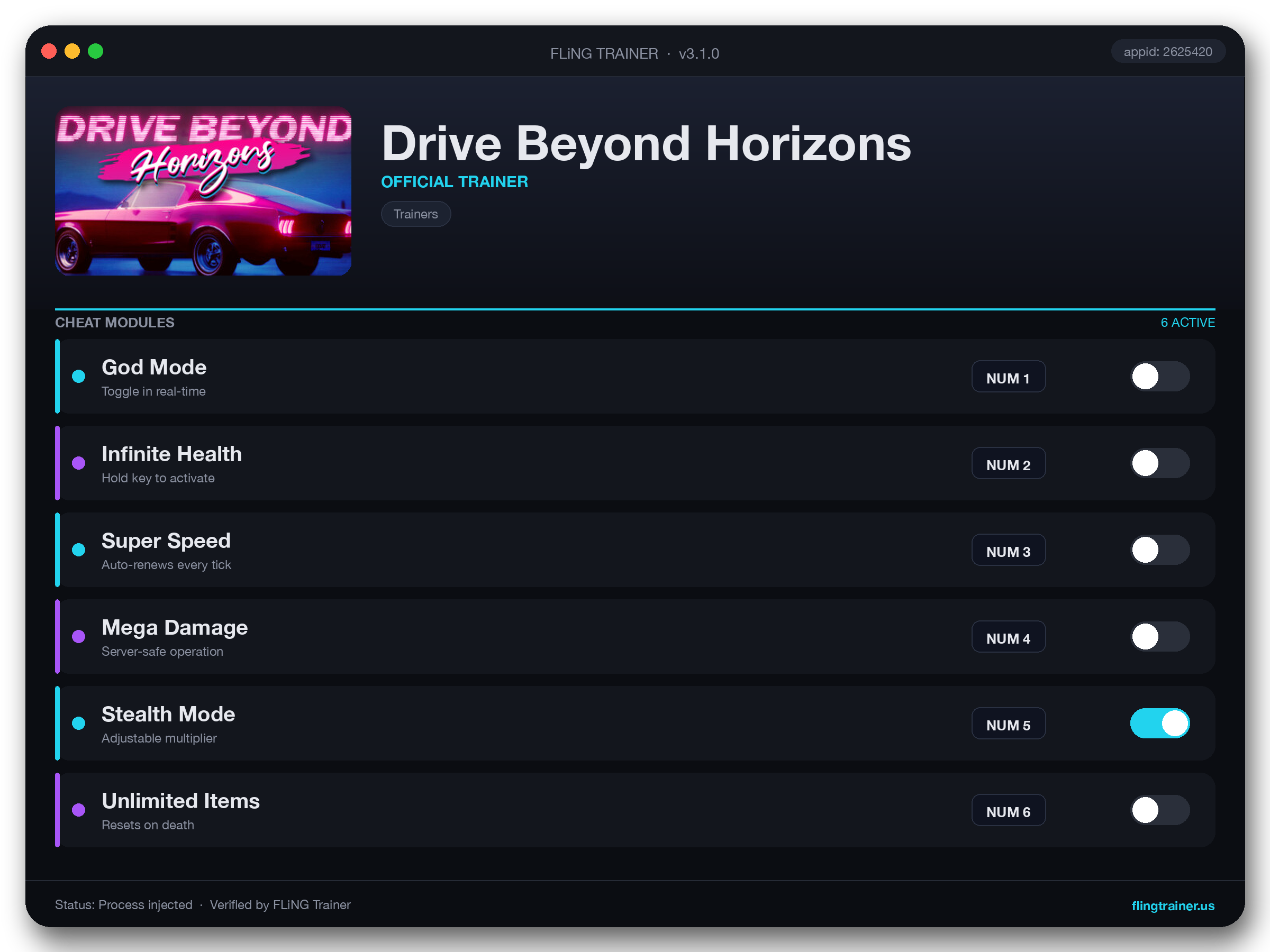The height and width of the screenshot is (952, 1270).
Task: Click the Trainers tag chip
Action: (416, 214)
